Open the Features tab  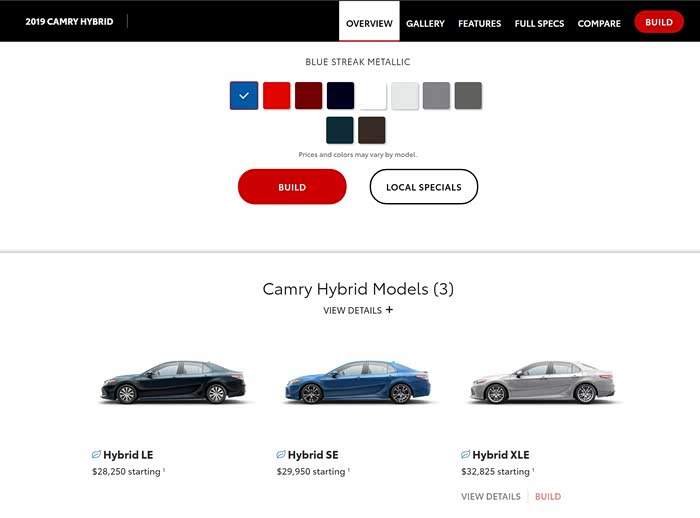tap(479, 24)
